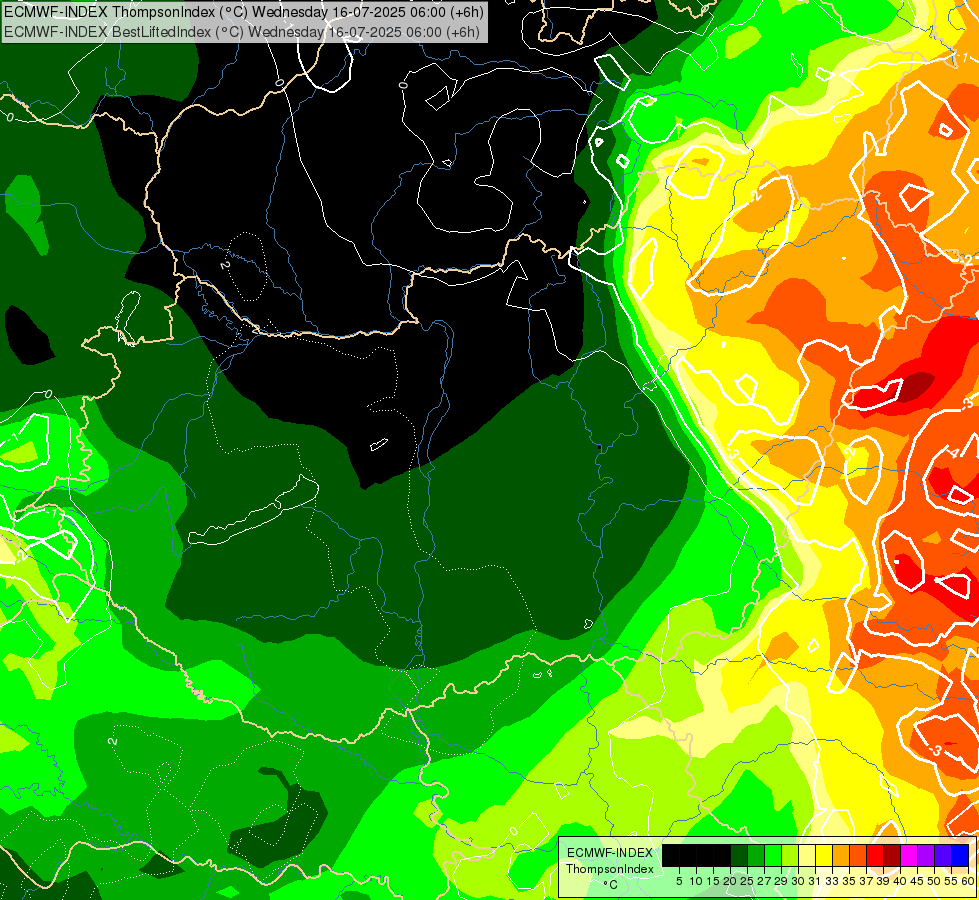Click the legend tick value 15
This screenshot has width=979, height=900.
713,881
